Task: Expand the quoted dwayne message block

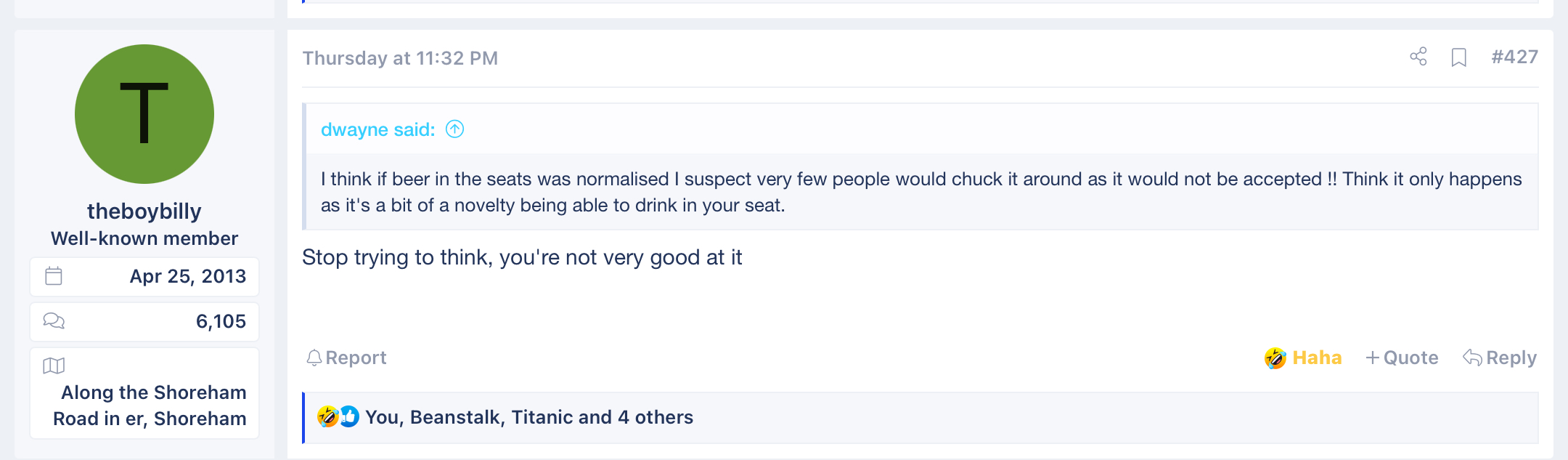Action: point(921,192)
